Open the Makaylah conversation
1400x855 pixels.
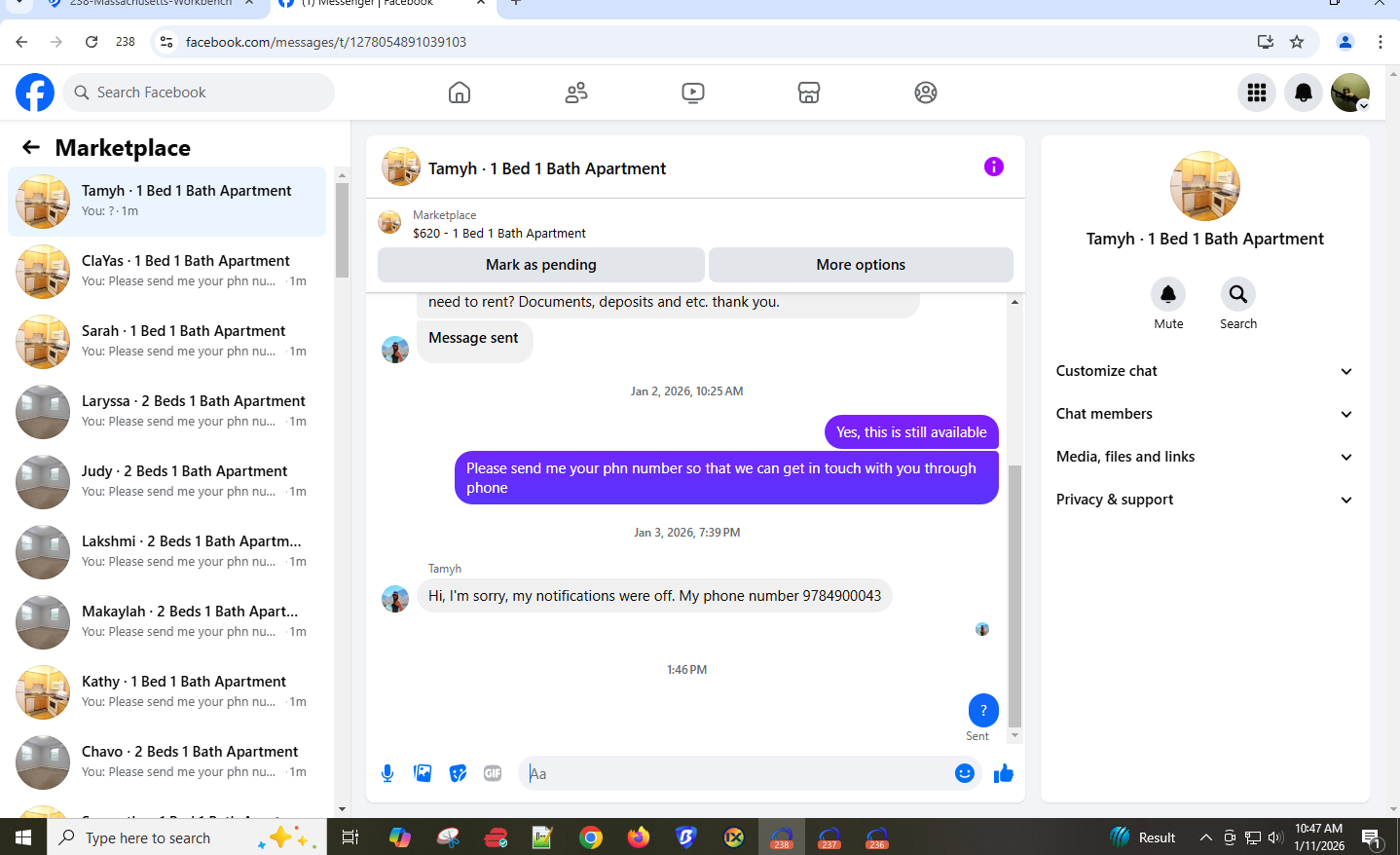click(x=167, y=622)
